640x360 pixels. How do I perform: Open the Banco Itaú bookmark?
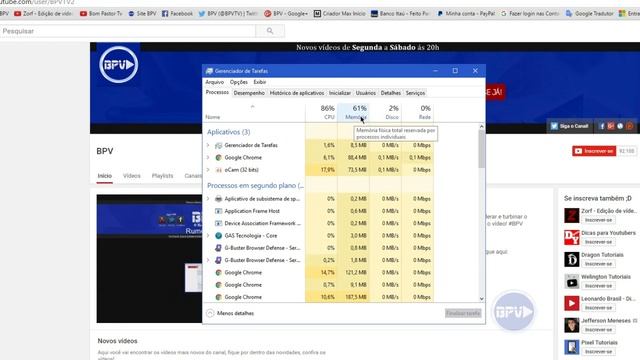pos(400,13)
